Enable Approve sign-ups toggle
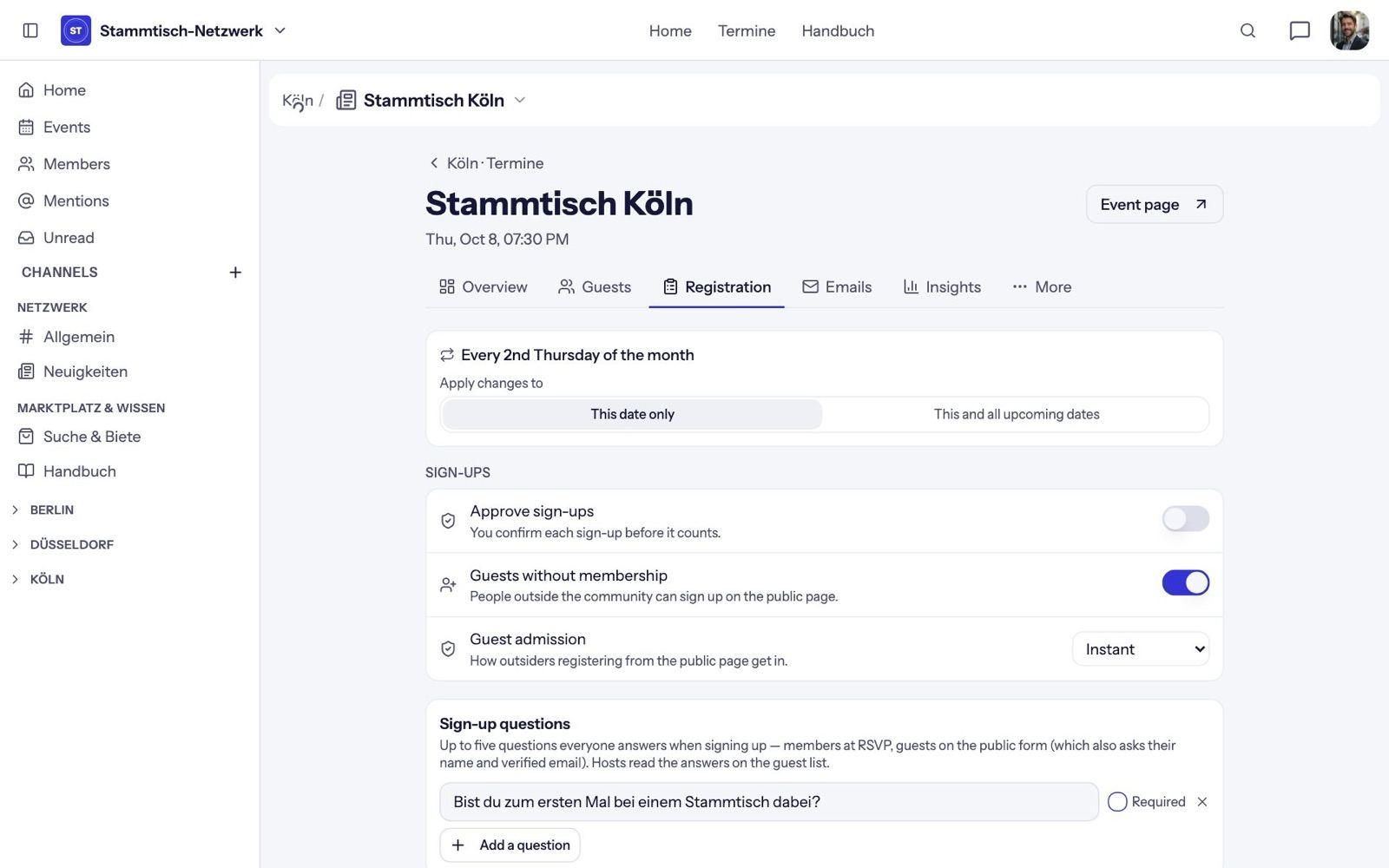This screenshot has height=868, width=1389. [1185, 519]
